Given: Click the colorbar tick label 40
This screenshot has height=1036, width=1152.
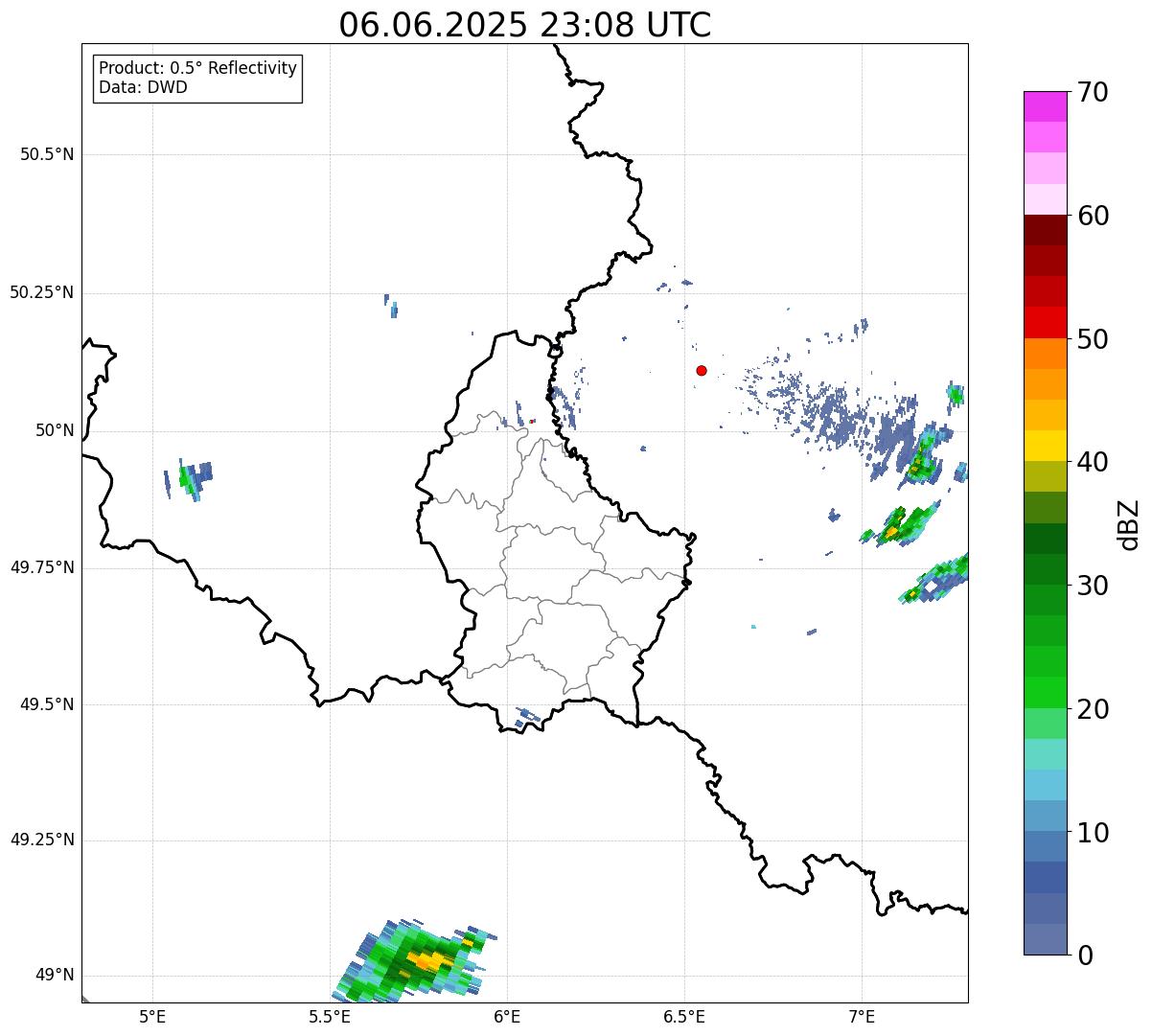Looking at the screenshot, I should coord(1094,462).
